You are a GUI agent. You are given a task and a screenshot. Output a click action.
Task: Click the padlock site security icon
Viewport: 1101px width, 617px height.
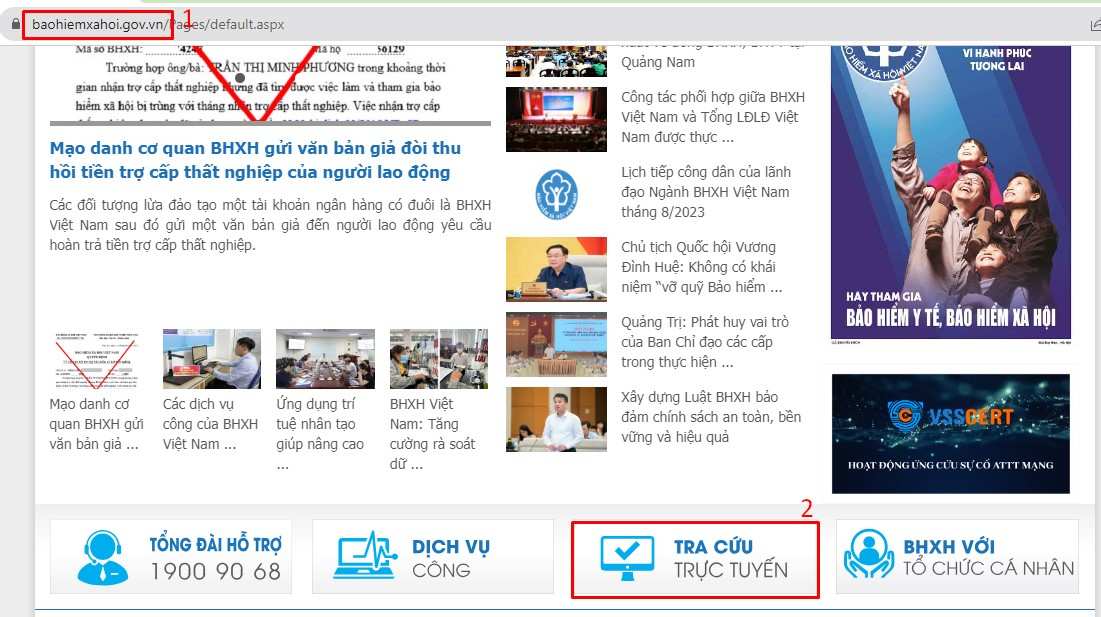tap(15, 24)
